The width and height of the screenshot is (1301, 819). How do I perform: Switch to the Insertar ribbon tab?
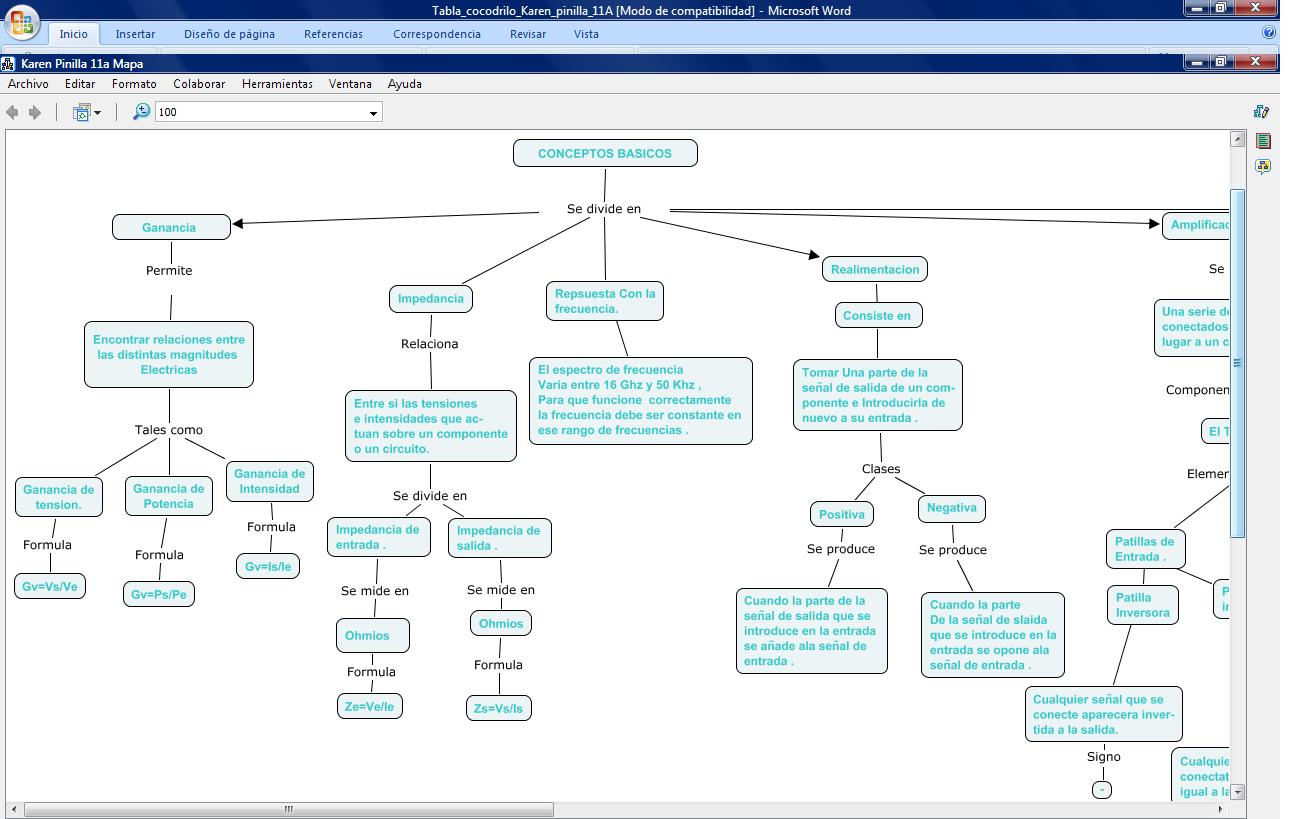(x=135, y=33)
